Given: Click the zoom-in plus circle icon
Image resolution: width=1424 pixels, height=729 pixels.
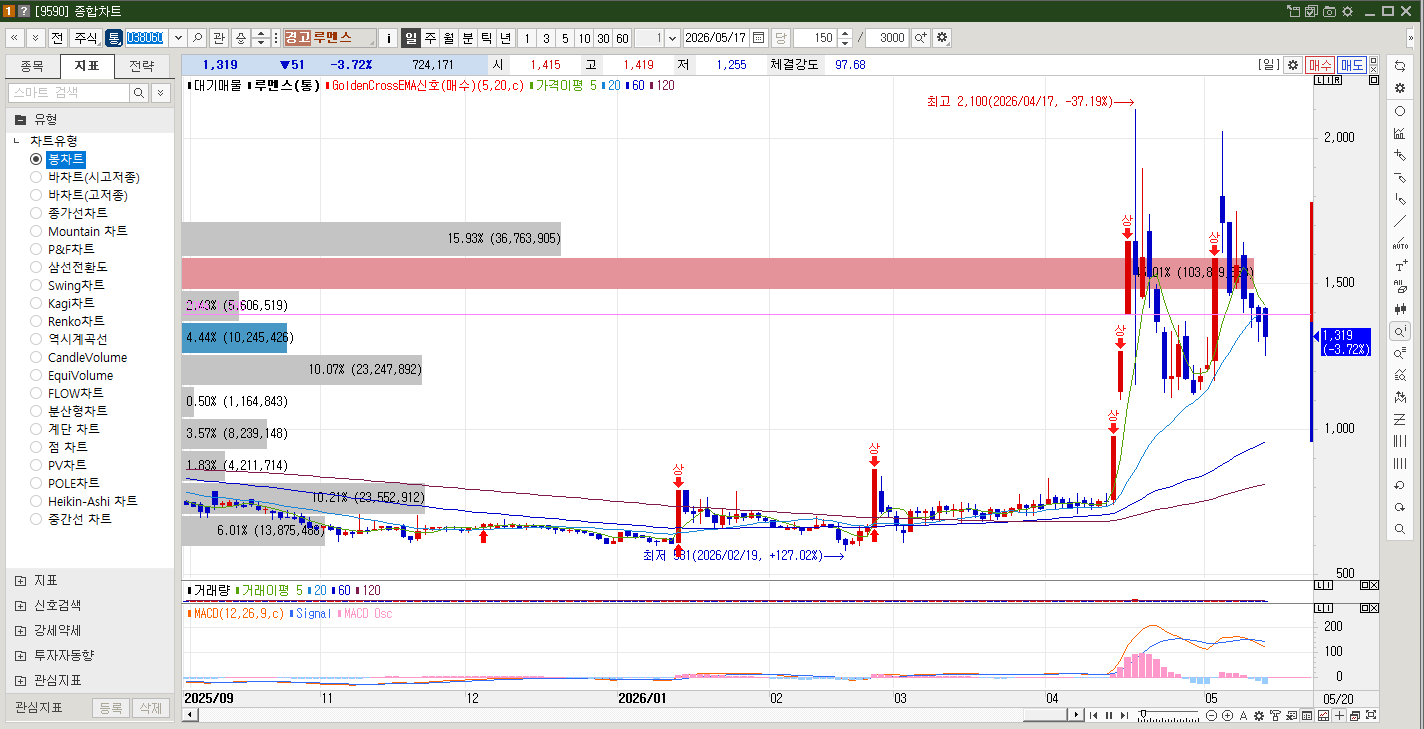Looking at the screenshot, I should (1227, 715).
